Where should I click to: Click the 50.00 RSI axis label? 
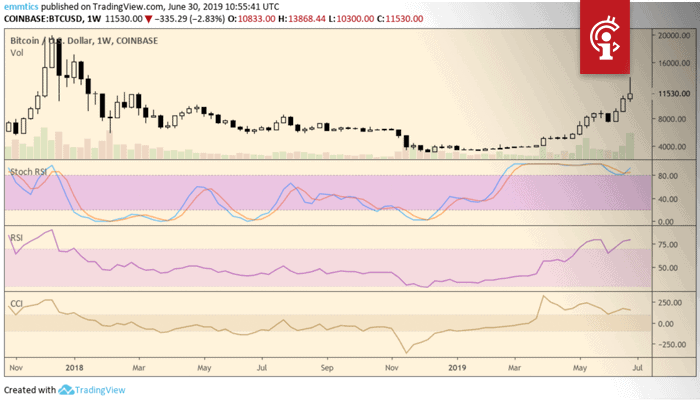(667, 268)
